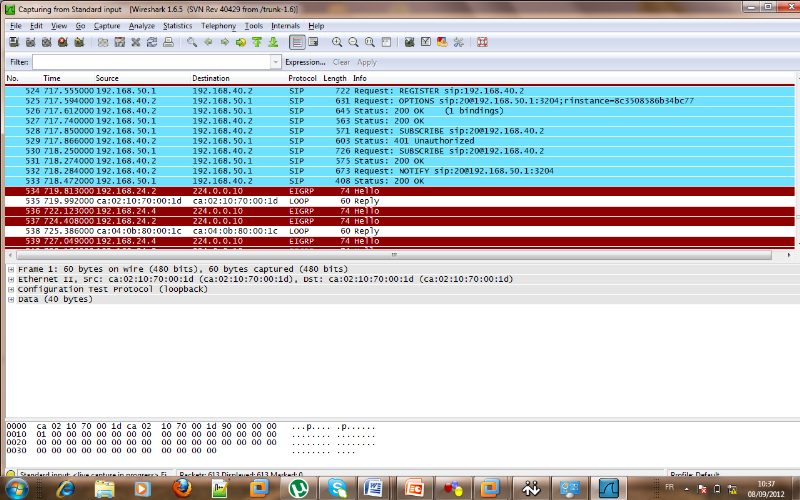Edit coloring rules icon
The image size is (800, 500).
coord(442,42)
